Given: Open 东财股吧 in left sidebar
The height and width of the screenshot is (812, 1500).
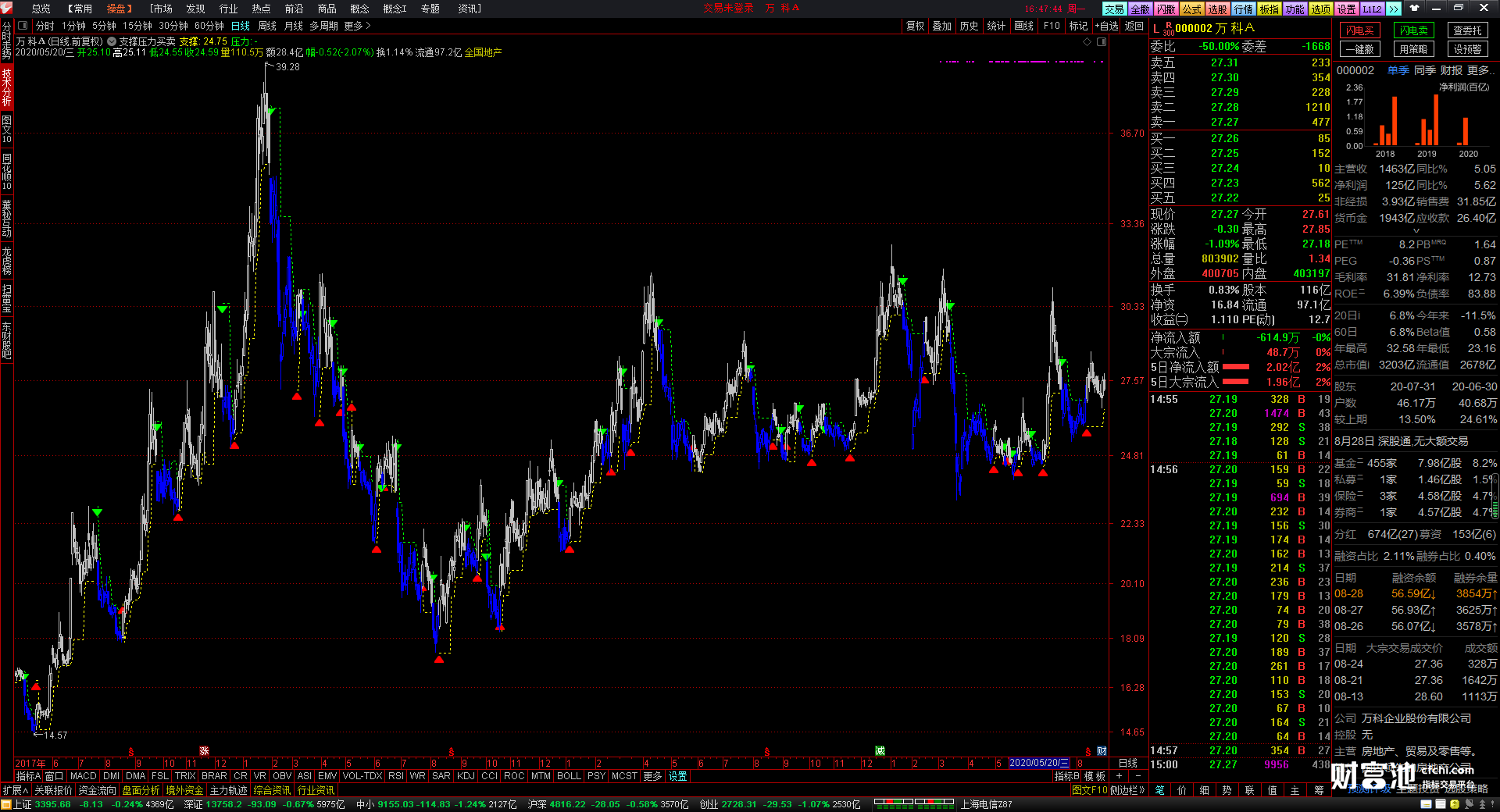Looking at the screenshot, I should pos(6,340).
